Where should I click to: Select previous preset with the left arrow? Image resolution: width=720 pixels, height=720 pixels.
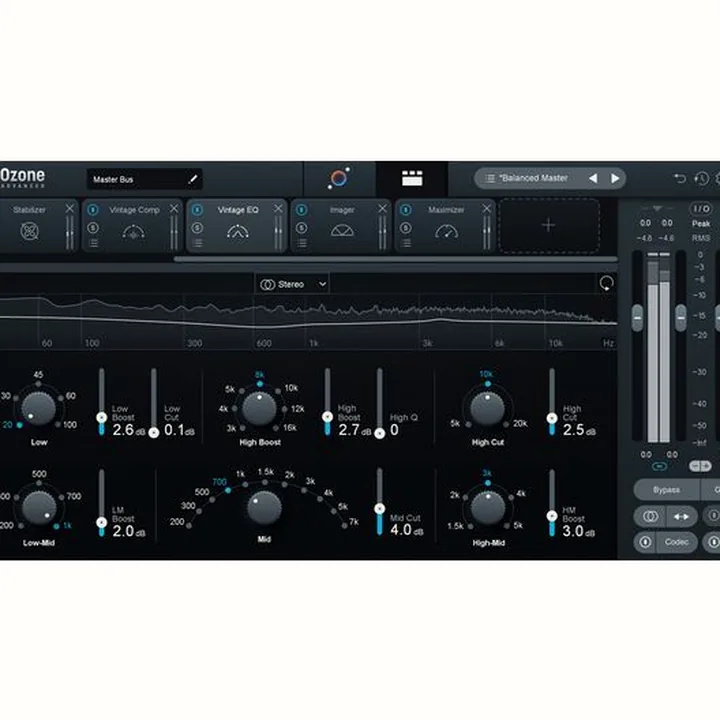tap(593, 178)
